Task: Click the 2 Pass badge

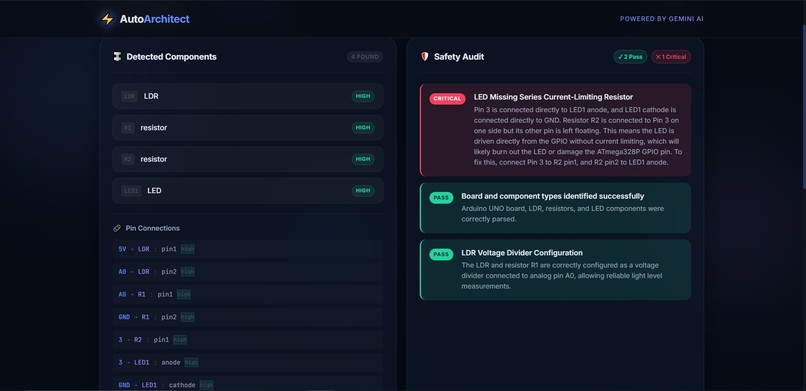Action: click(x=630, y=57)
